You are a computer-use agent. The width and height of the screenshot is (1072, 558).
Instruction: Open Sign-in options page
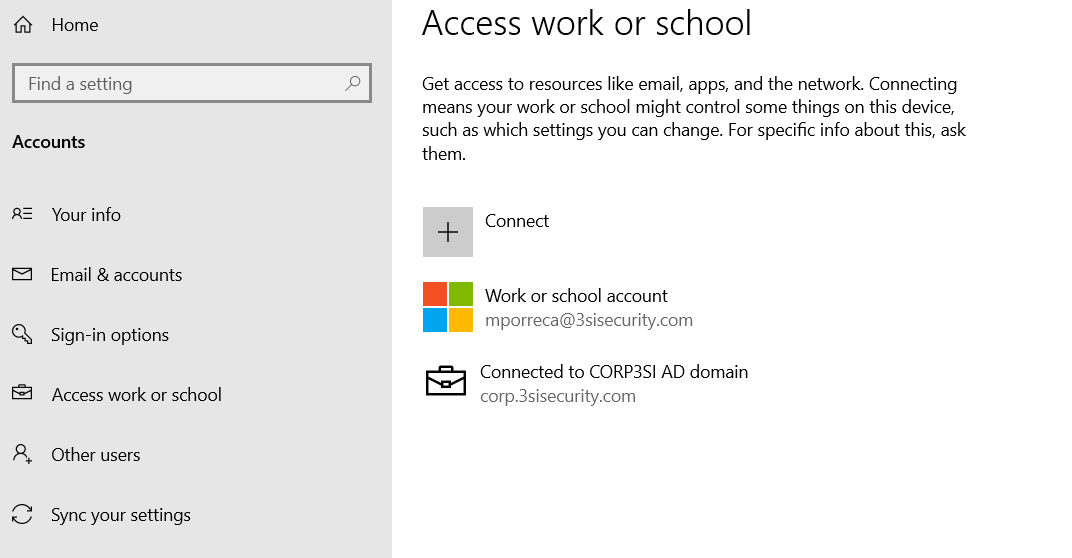[110, 335]
